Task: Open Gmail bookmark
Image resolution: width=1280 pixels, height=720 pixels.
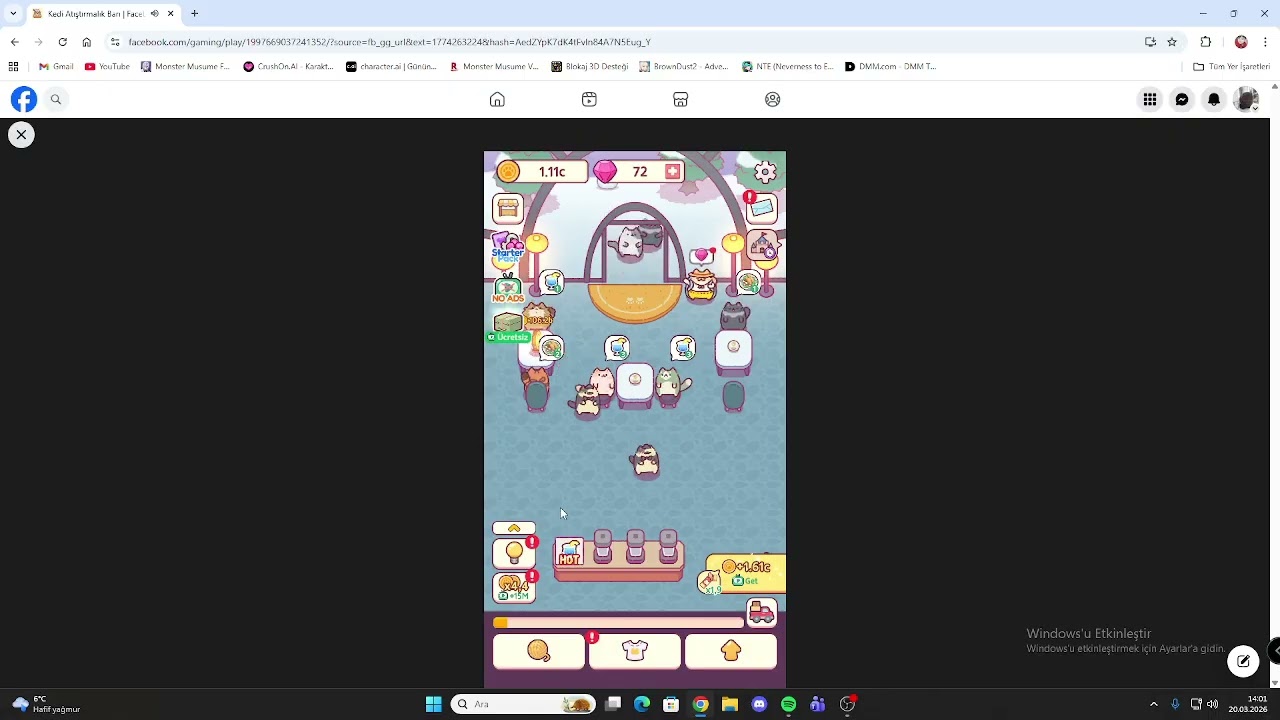Action: pos(56,67)
